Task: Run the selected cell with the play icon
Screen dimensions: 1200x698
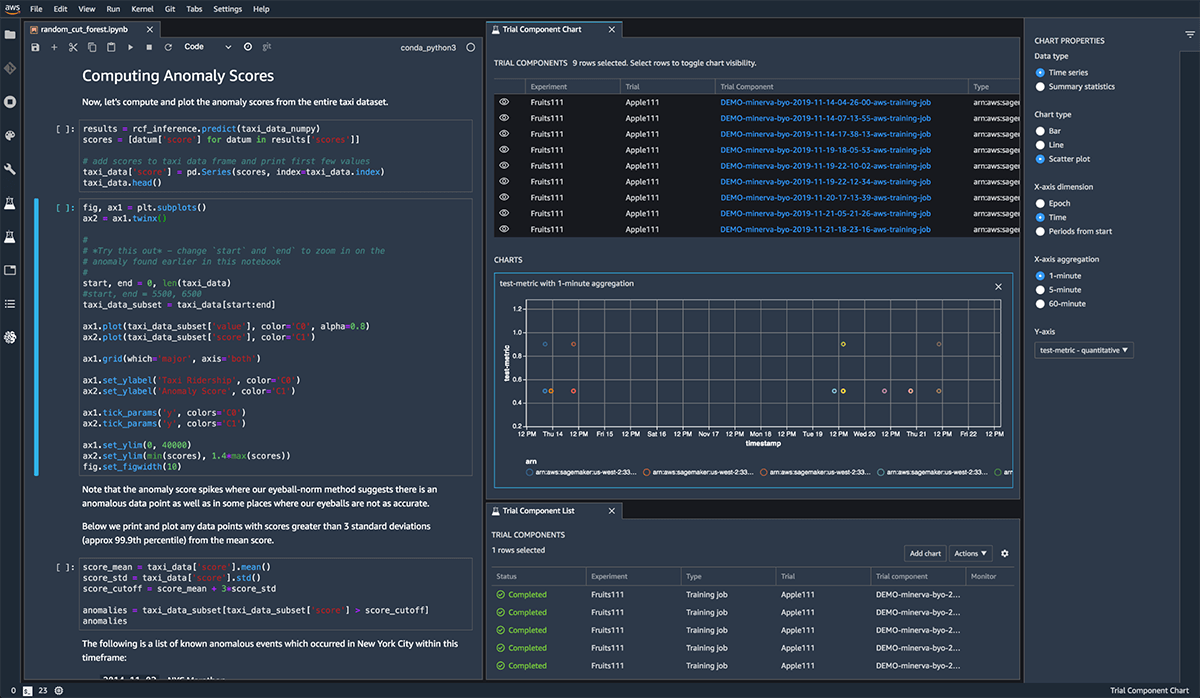Action: 131,47
